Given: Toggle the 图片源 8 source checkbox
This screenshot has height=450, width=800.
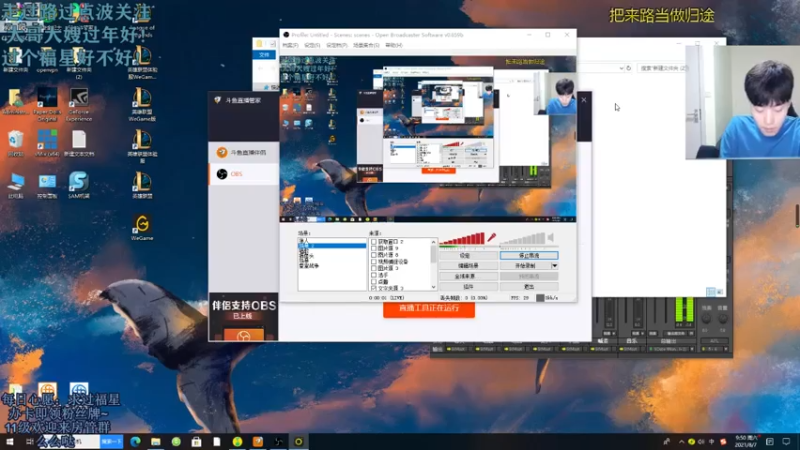Looking at the screenshot, I should (x=374, y=255).
